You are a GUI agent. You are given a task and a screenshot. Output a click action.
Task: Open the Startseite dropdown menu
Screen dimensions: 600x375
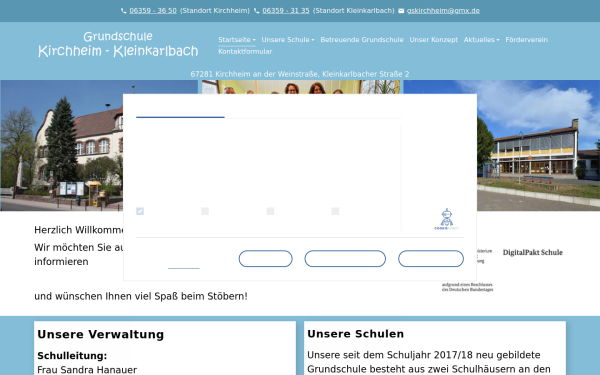[x=237, y=39]
